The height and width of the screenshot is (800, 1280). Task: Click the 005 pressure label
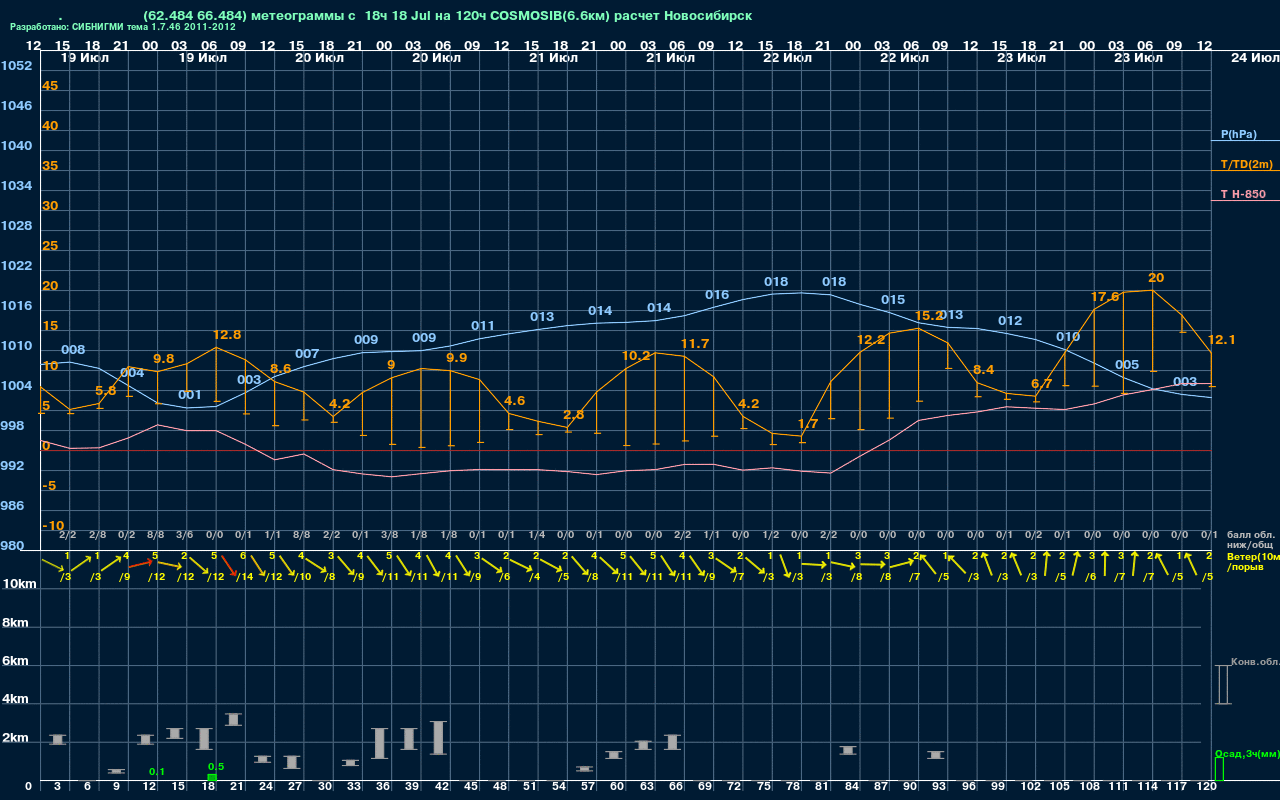(1127, 365)
